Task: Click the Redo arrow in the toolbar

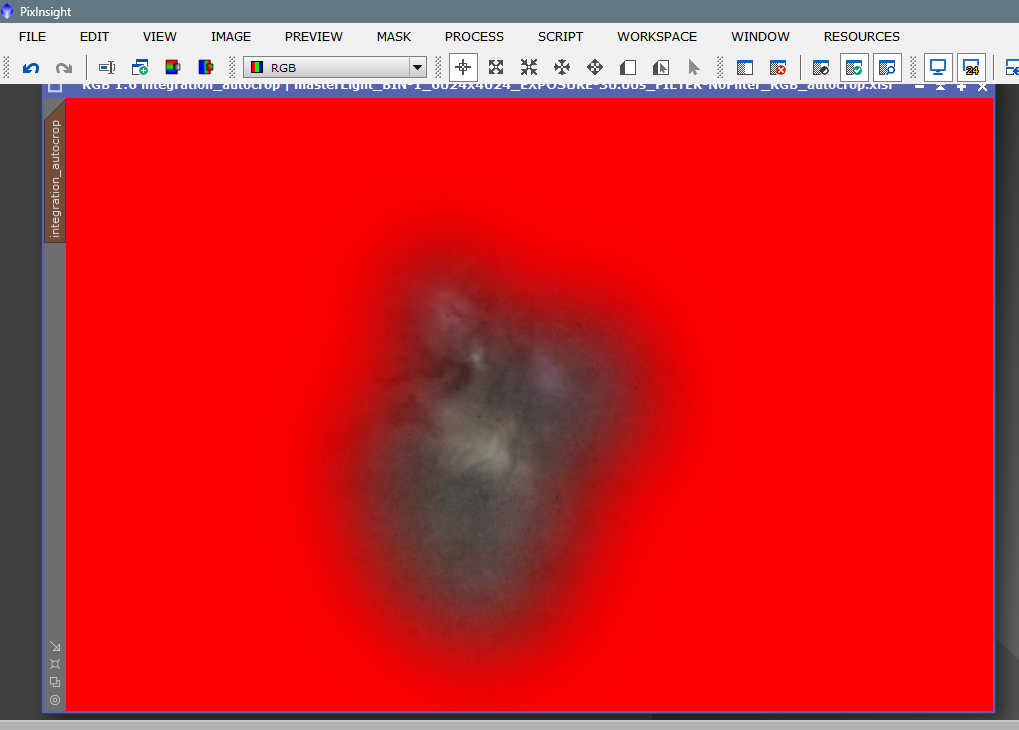Action: [x=64, y=68]
